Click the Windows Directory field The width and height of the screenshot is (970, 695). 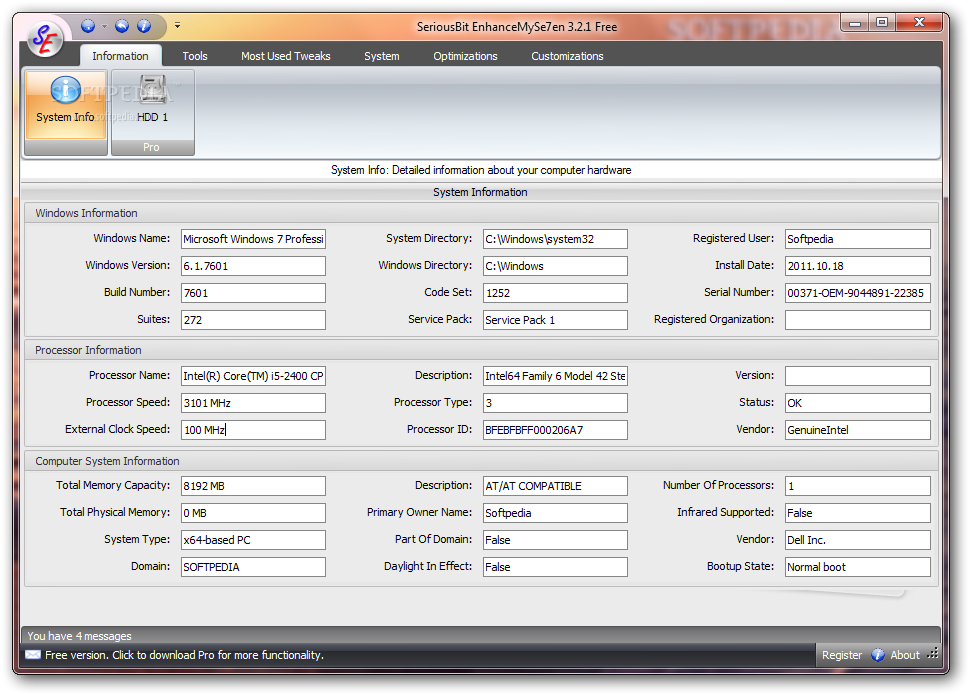click(x=556, y=266)
